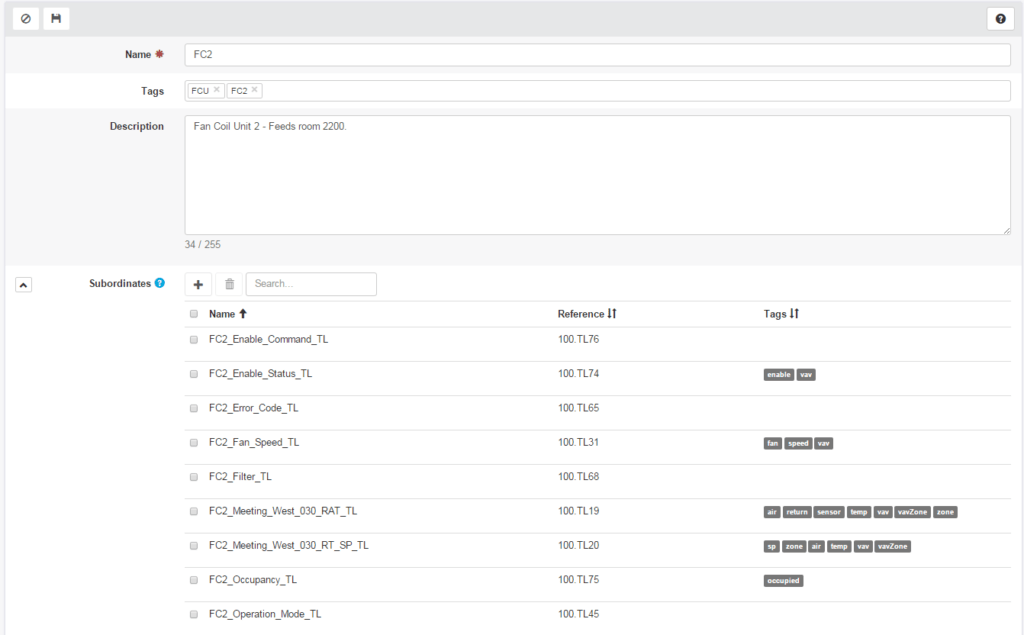Open help with the question mark icon
Screen dimensions: 1024x635
click(x=1000, y=19)
